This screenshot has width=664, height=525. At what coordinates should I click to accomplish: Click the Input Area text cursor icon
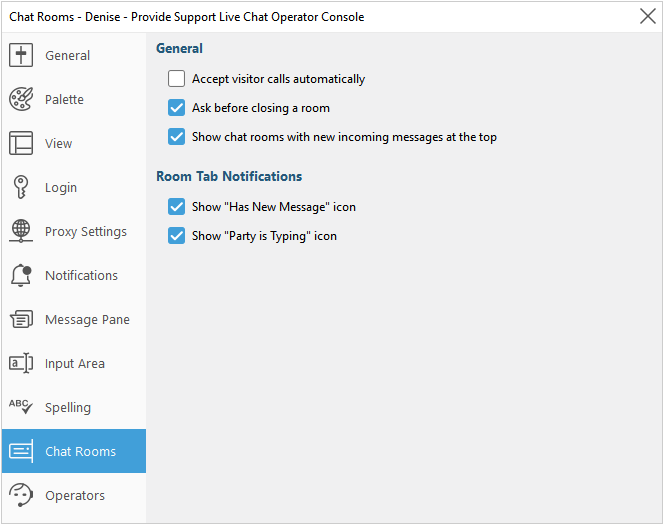(21, 363)
